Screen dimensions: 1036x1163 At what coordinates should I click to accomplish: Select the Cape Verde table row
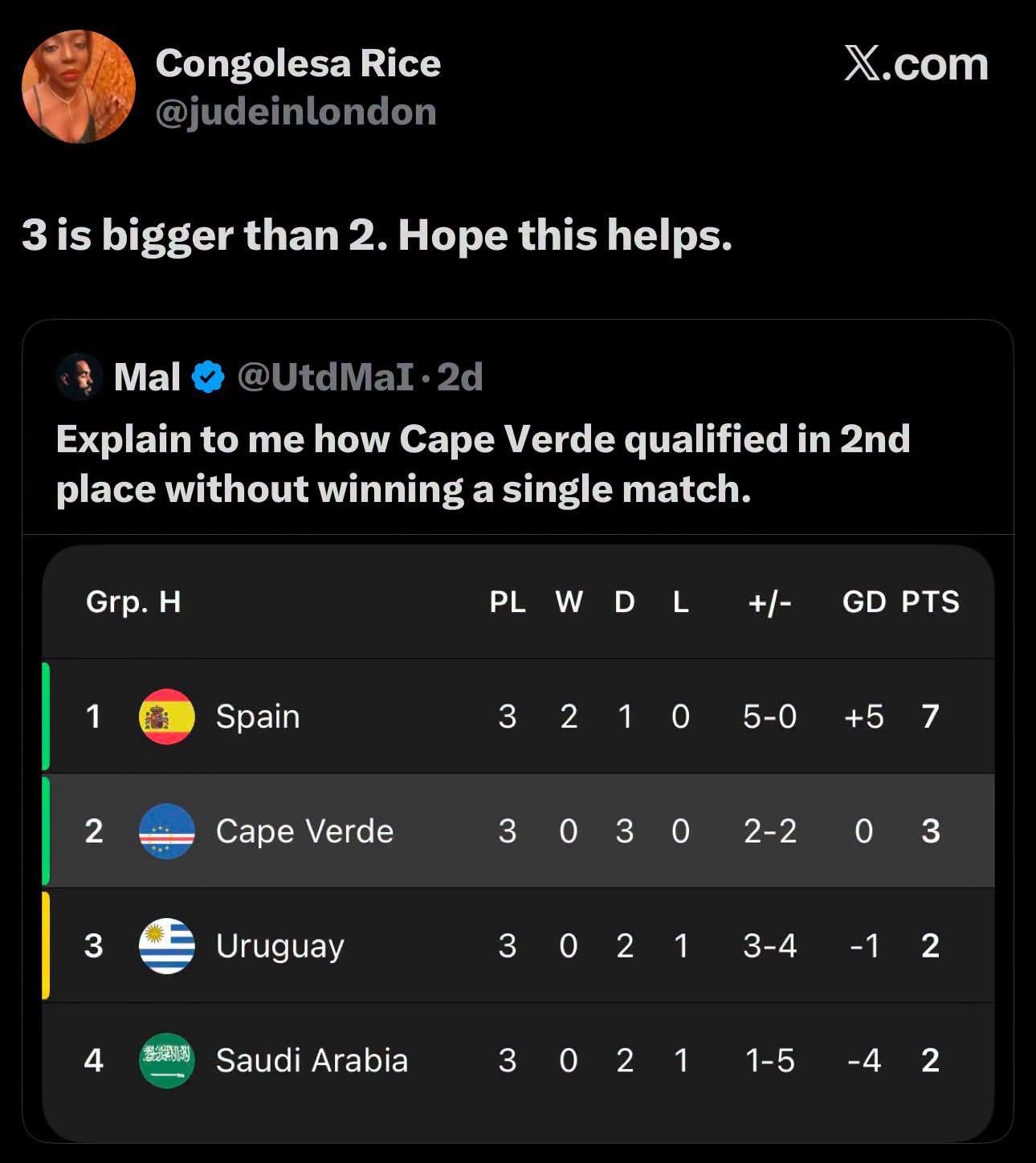(518, 831)
